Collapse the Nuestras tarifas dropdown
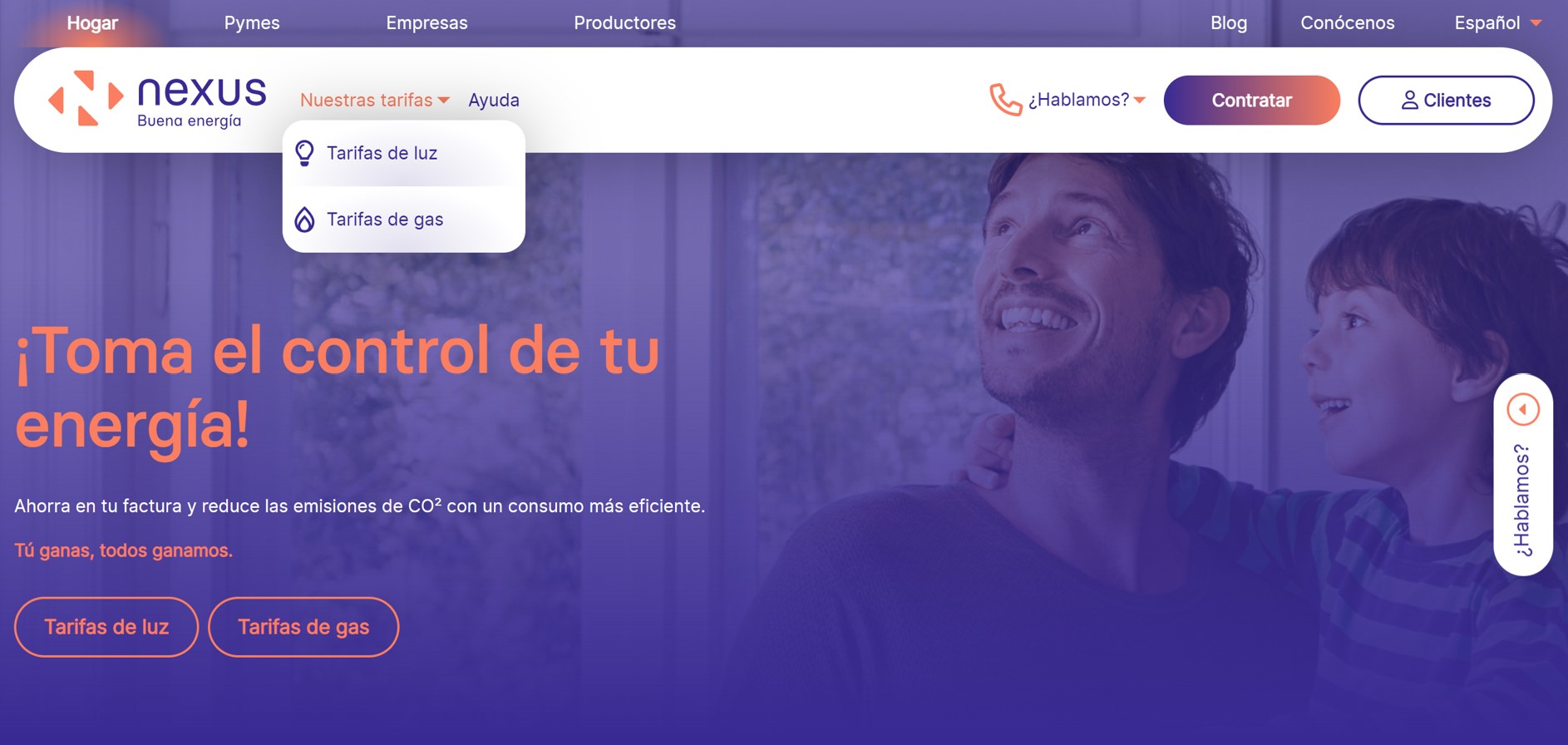Image resolution: width=1568 pixels, height=745 pixels. pyautogui.click(x=375, y=100)
